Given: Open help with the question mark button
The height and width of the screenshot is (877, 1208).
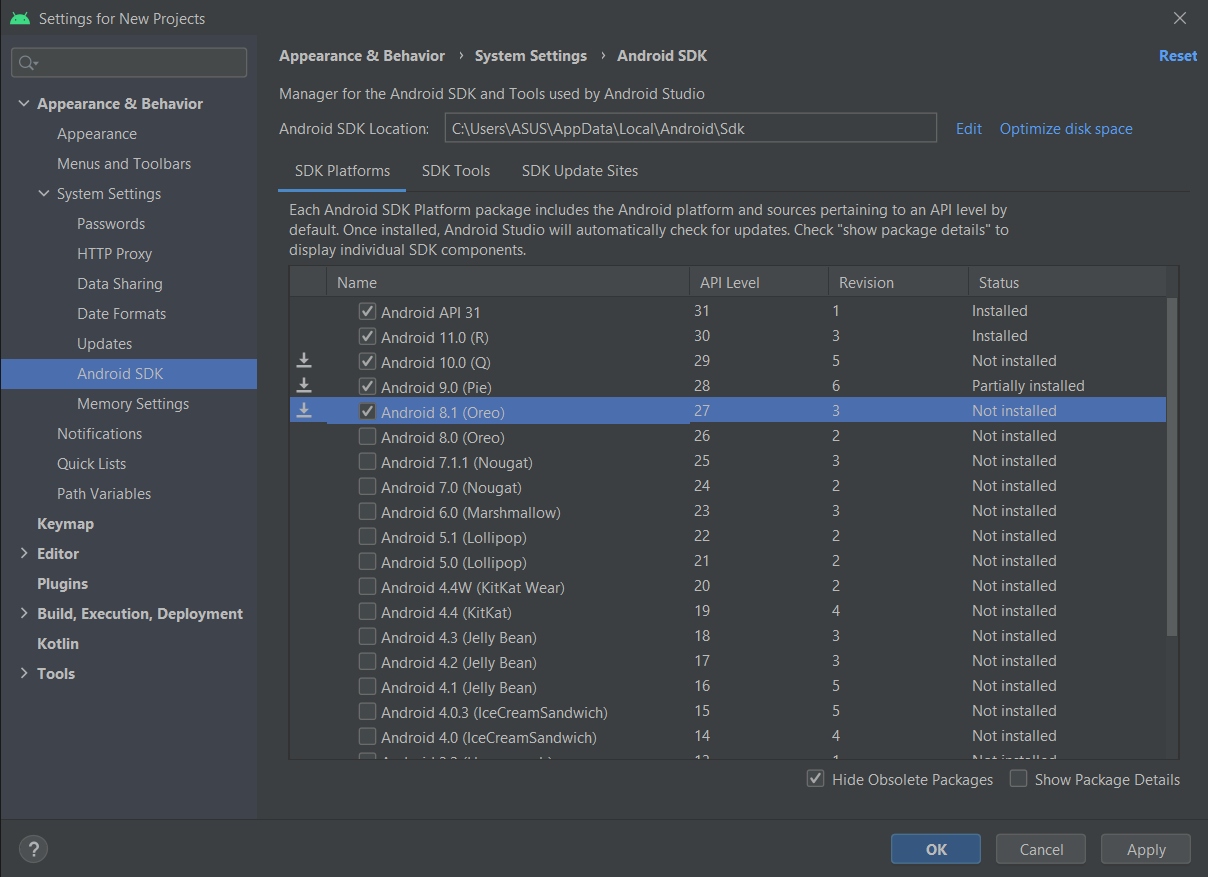Looking at the screenshot, I should [33, 849].
